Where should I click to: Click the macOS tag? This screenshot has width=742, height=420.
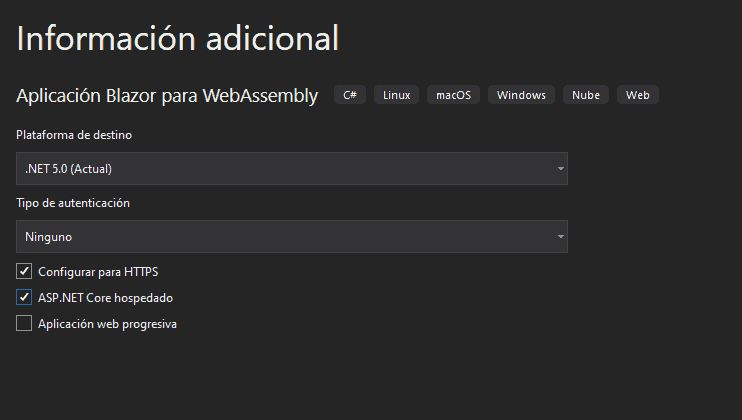[453, 95]
